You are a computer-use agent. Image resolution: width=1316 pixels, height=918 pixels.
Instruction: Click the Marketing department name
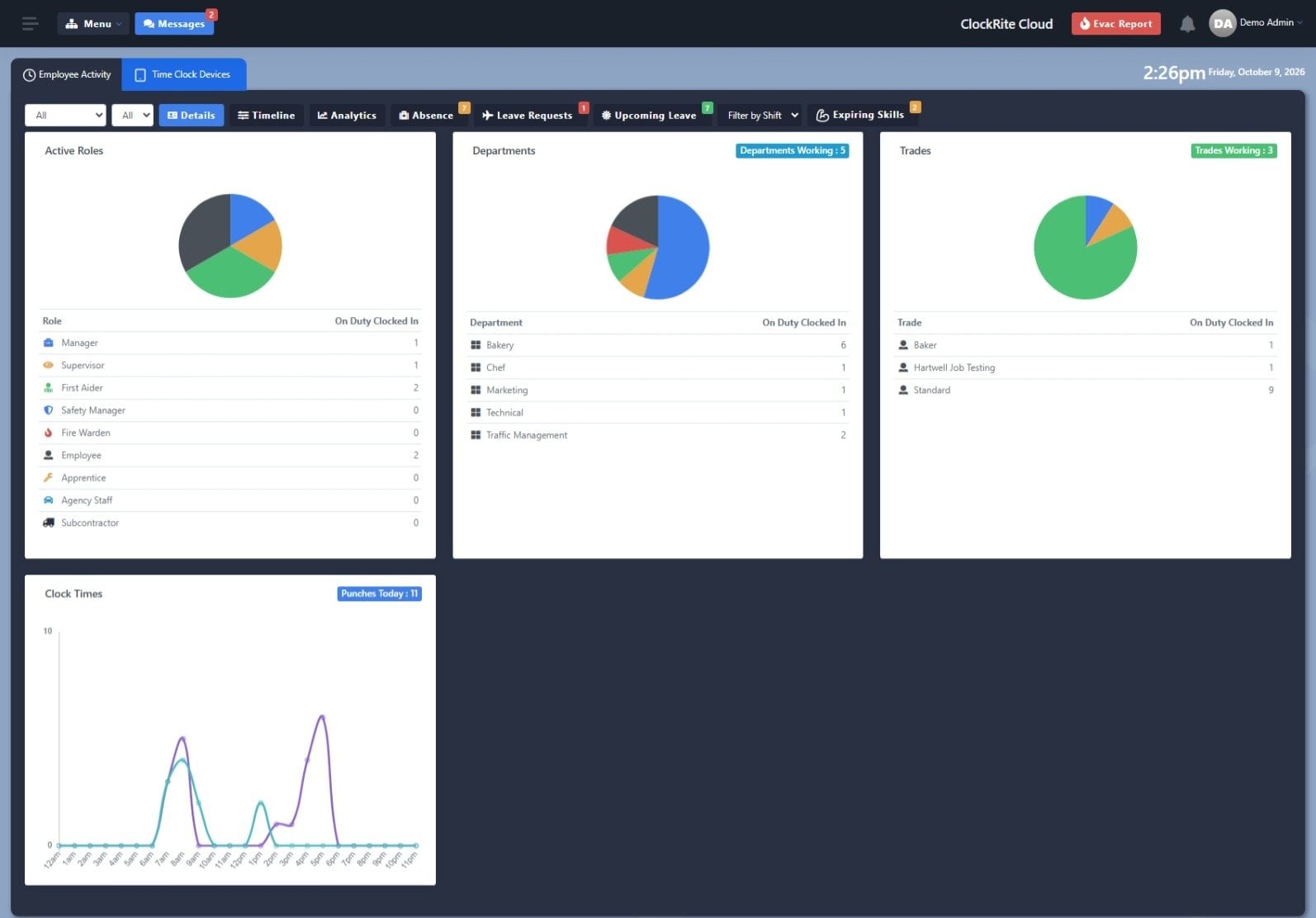click(507, 390)
